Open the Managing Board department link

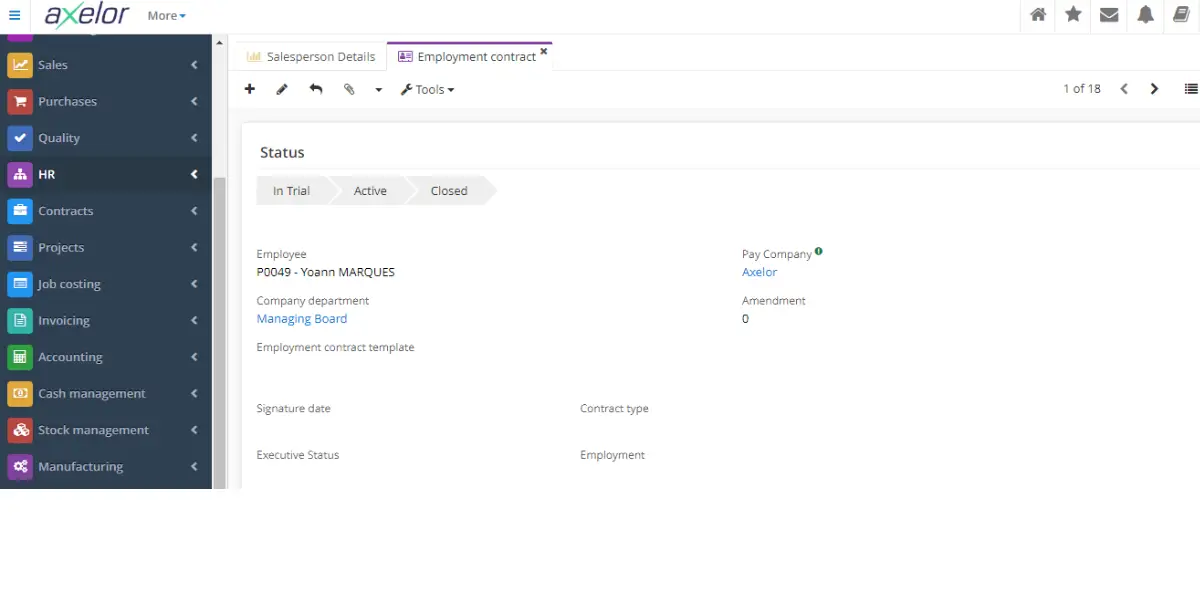(302, 318)
